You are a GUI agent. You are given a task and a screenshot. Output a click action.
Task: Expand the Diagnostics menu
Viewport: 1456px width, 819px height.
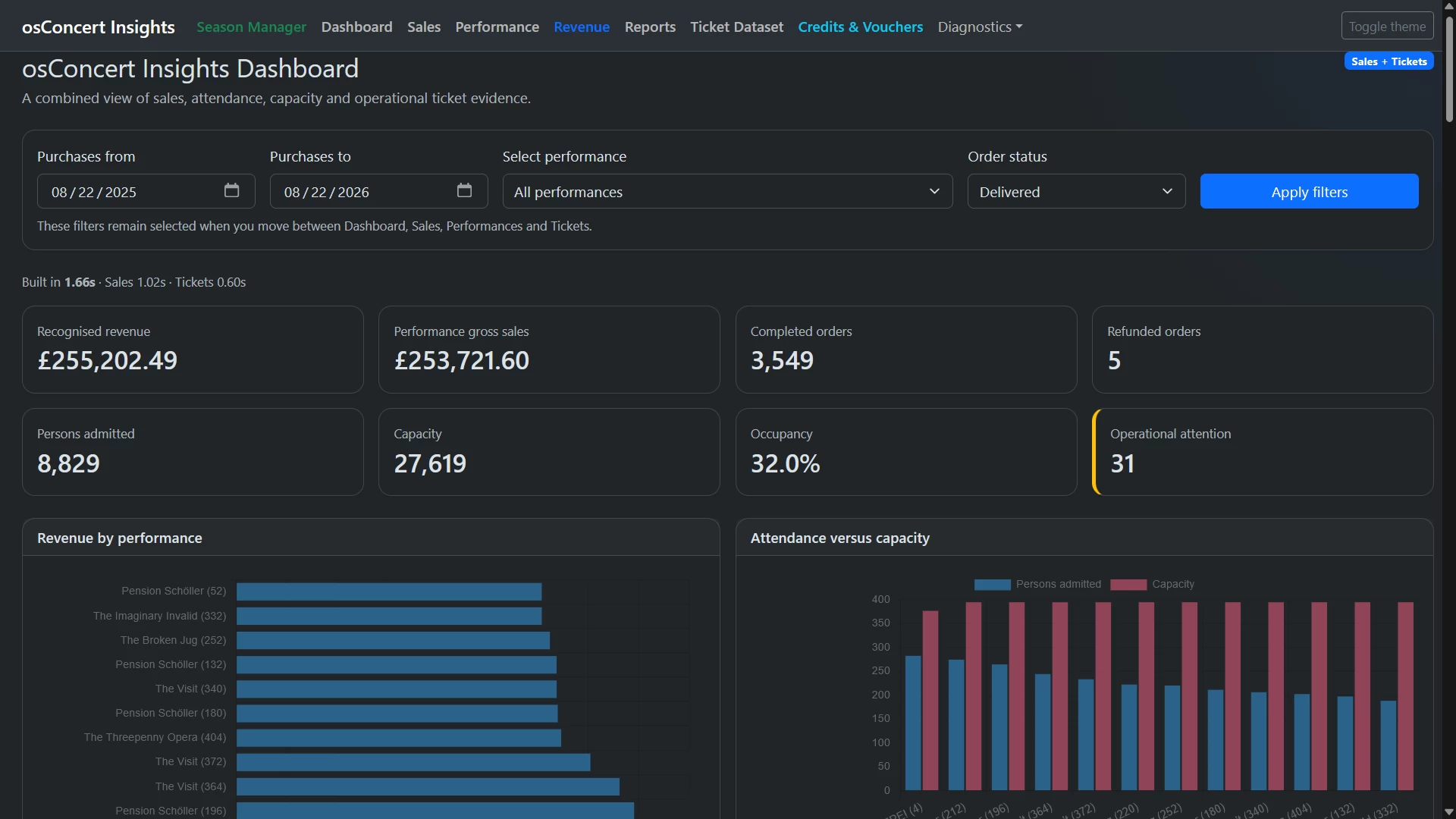click(x=980, y=27)
